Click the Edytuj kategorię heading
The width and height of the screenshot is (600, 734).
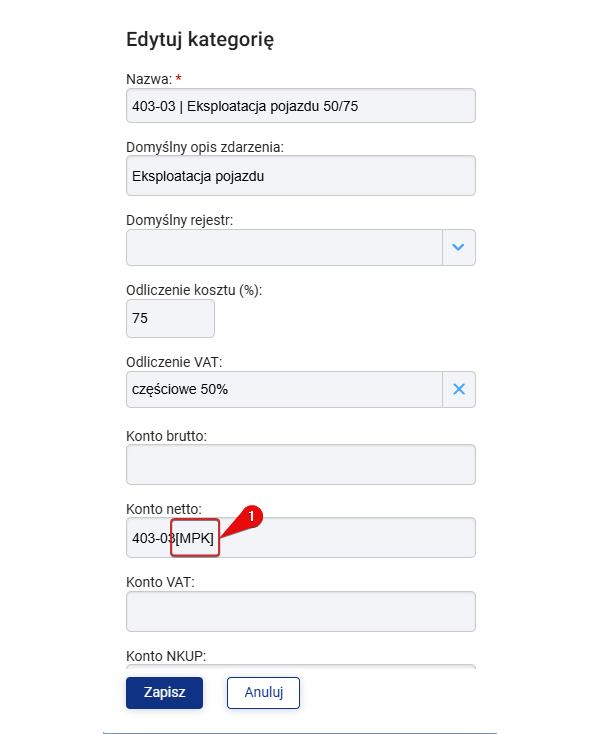pyautogui.click(x=200, y=39)
